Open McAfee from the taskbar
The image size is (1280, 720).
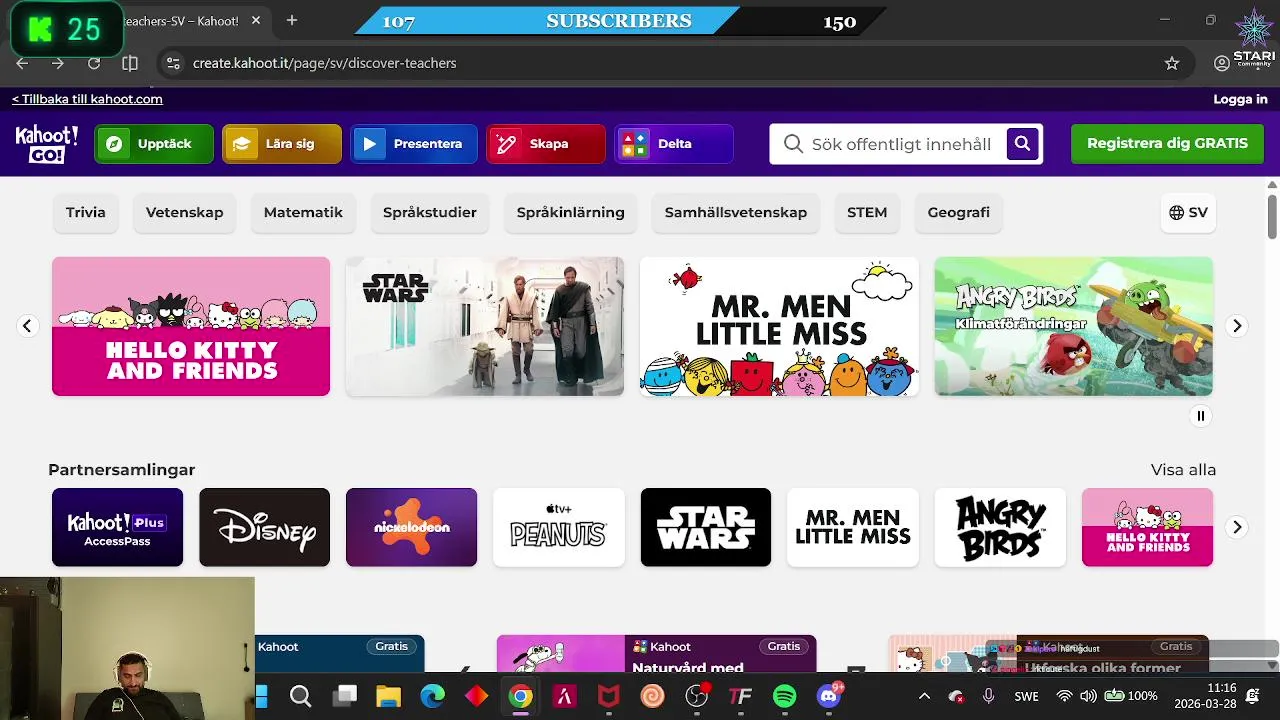tap(608, 696)
